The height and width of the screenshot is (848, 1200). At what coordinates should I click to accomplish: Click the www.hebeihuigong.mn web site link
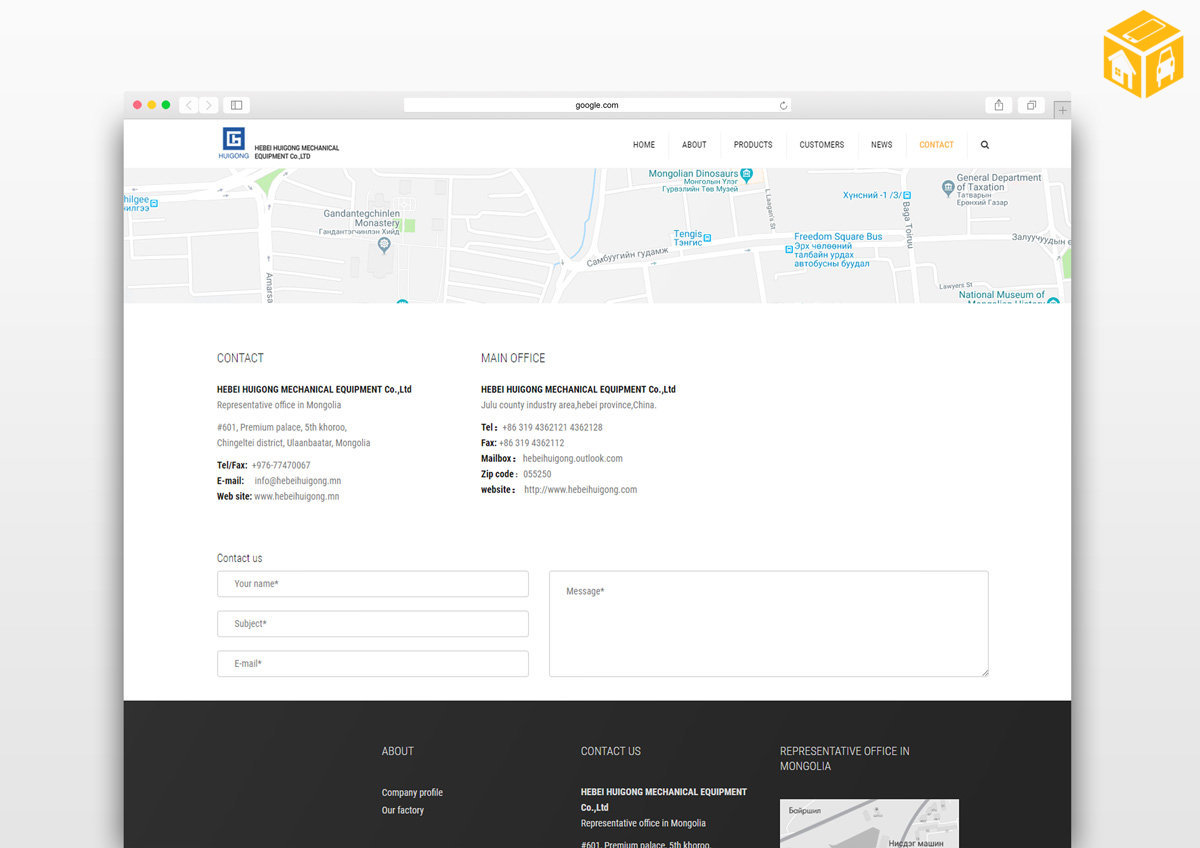click(296, 497)
